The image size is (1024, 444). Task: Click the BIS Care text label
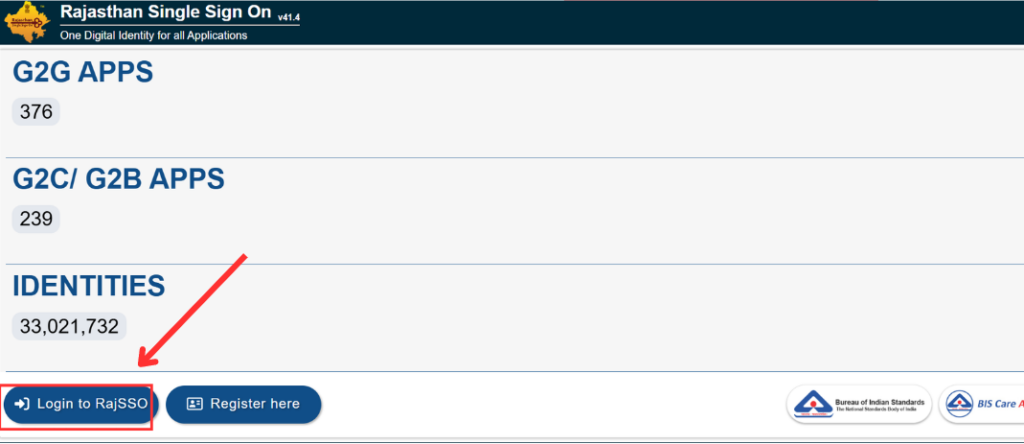pos(998,405)
